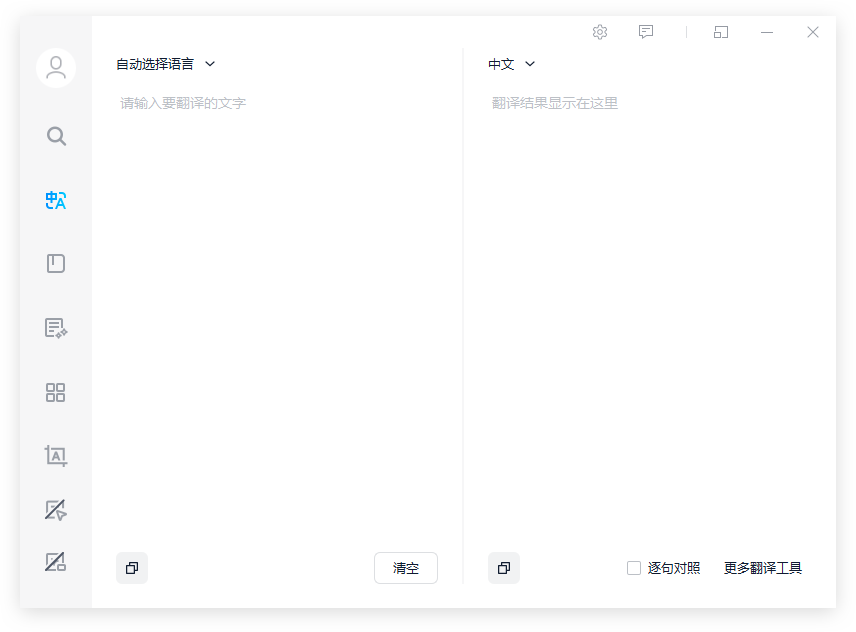The height and width of the screenshot is (632, 856).
Task: Select the pen annotation translation tool
Action: tap(56, 510)
